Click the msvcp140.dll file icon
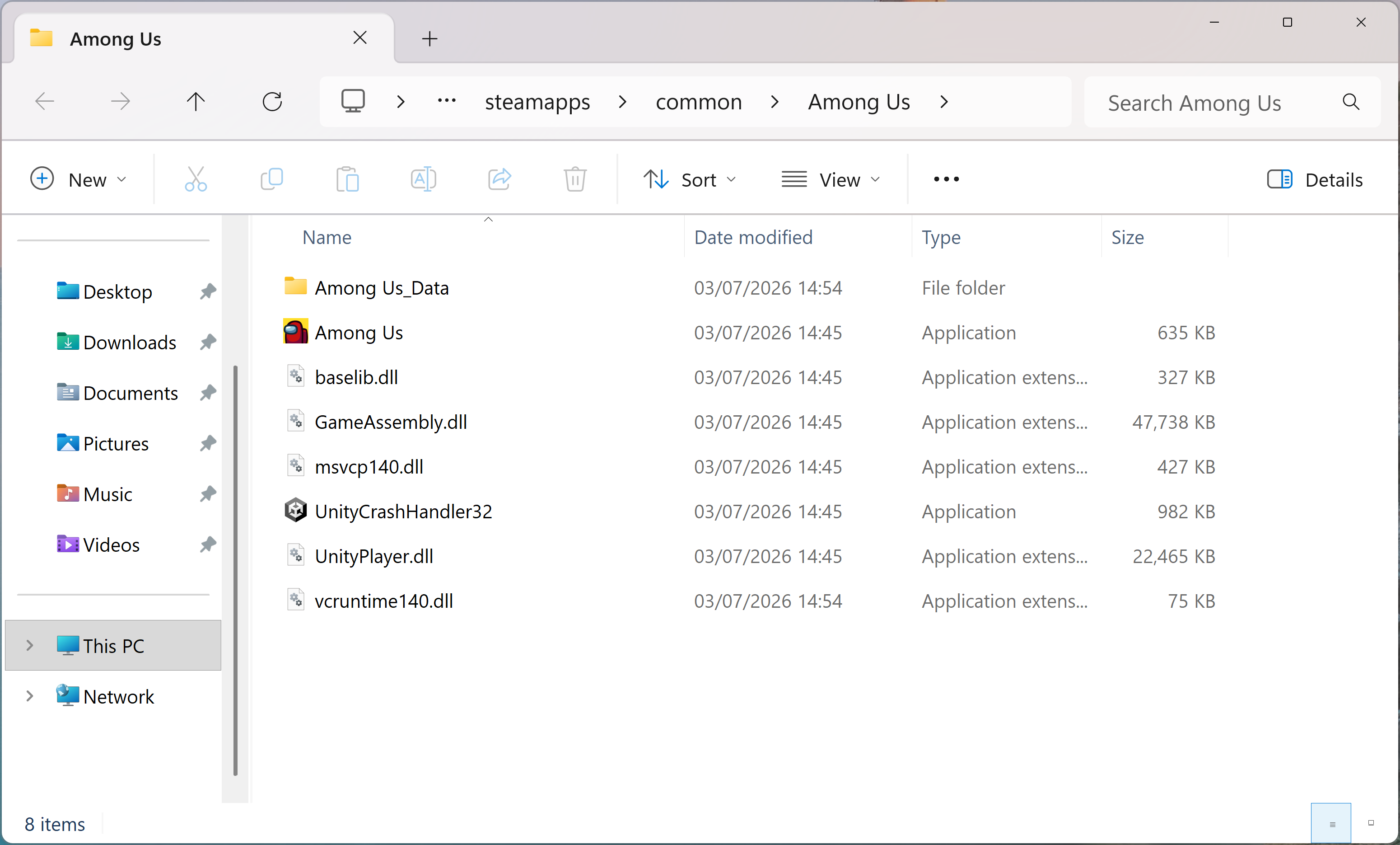 (x=295, y=466)
